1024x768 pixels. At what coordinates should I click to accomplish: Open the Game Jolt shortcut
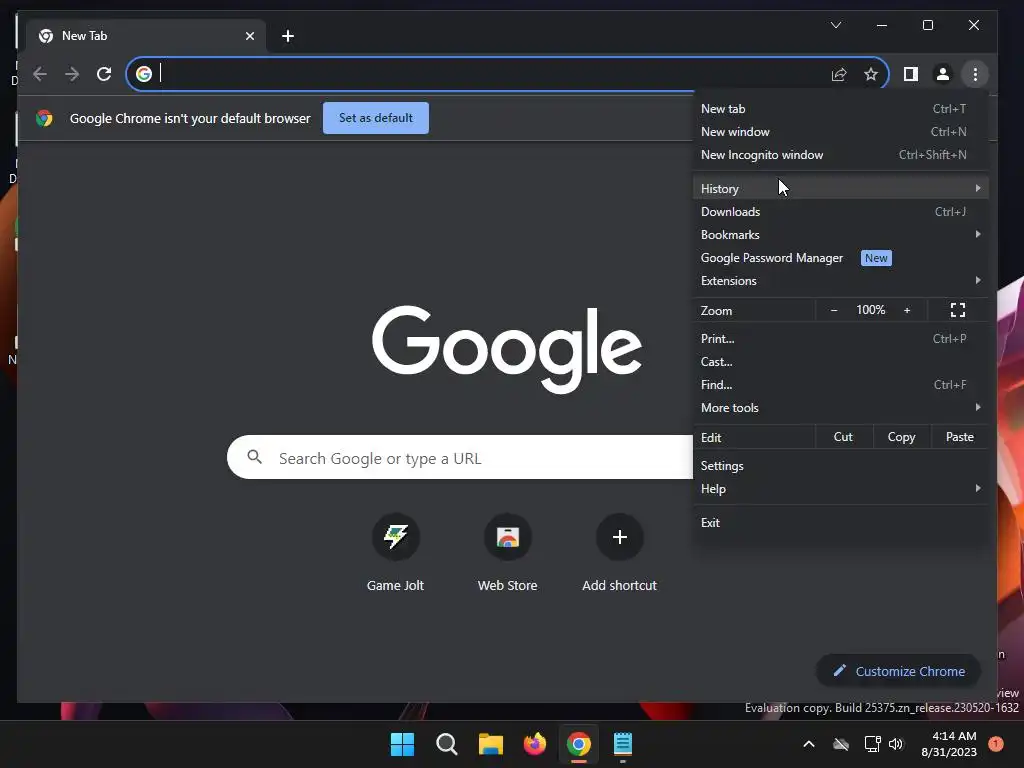point(395,552)
